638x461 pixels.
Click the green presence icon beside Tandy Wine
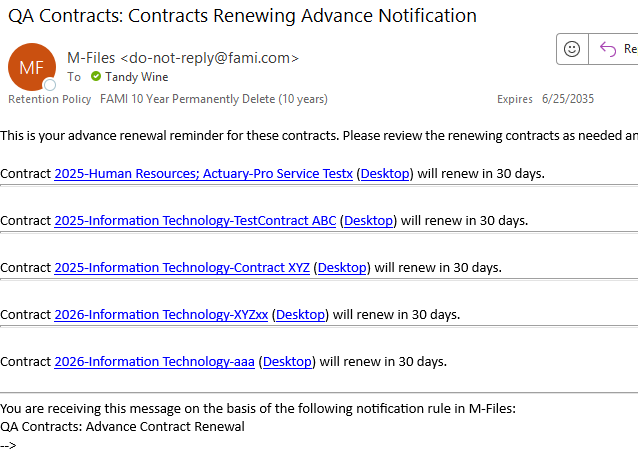pos(96,76)
